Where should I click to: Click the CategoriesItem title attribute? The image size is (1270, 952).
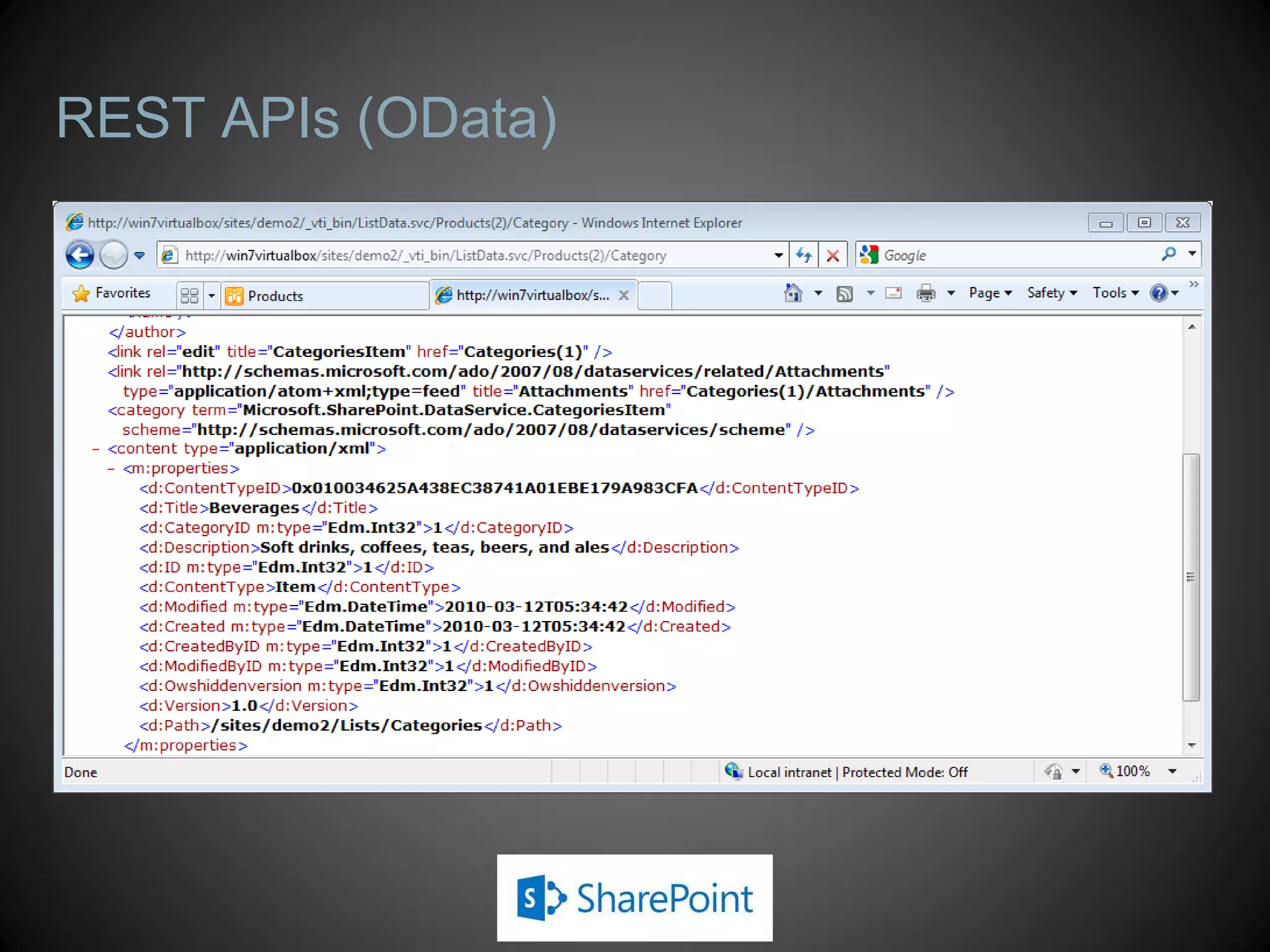tap(339, 352)
